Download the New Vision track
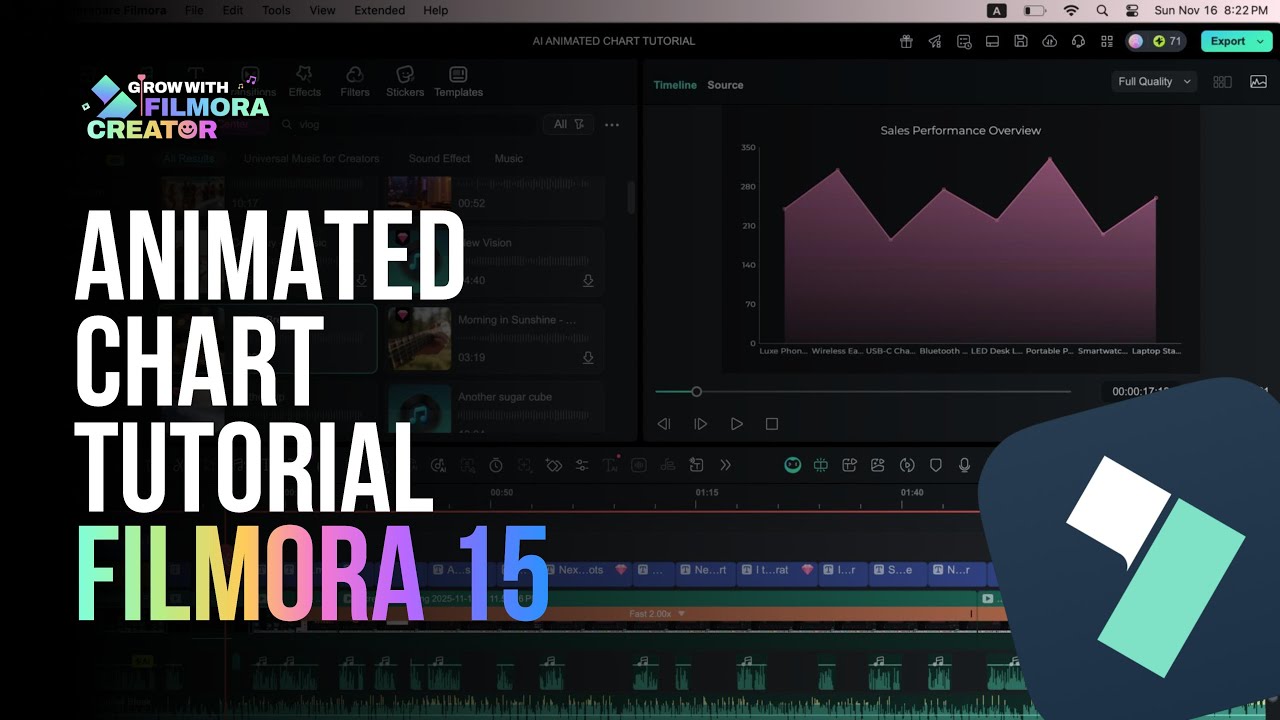Viewport: 1280px width, 720px height. pyautogui.click(x=588, y=281)
